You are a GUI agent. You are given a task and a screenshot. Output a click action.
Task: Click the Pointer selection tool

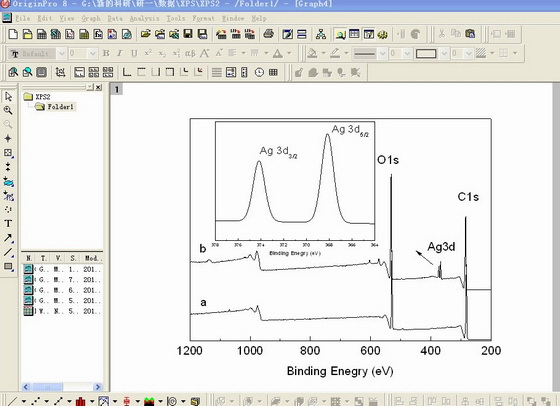(x=8, y=96)
